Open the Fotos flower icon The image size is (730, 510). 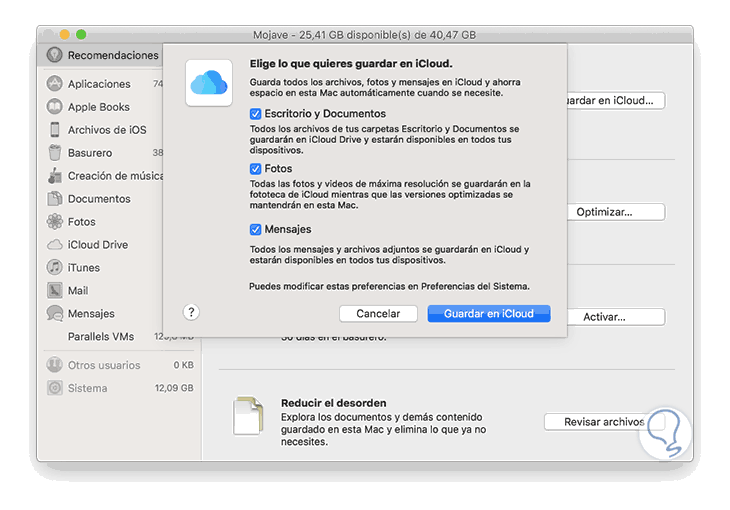click(x=54, y=221)
